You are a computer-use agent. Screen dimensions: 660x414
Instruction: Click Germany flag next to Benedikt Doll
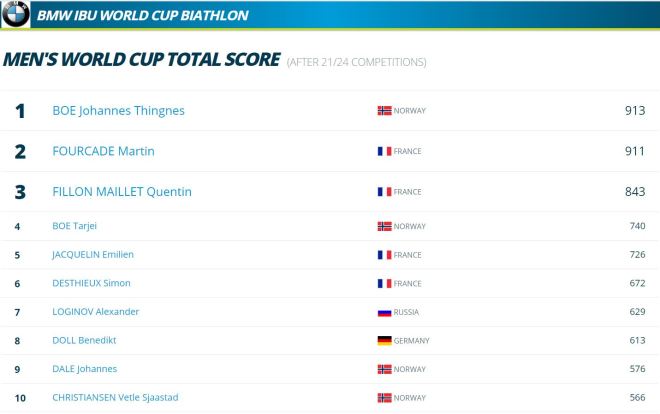[384, 341]
